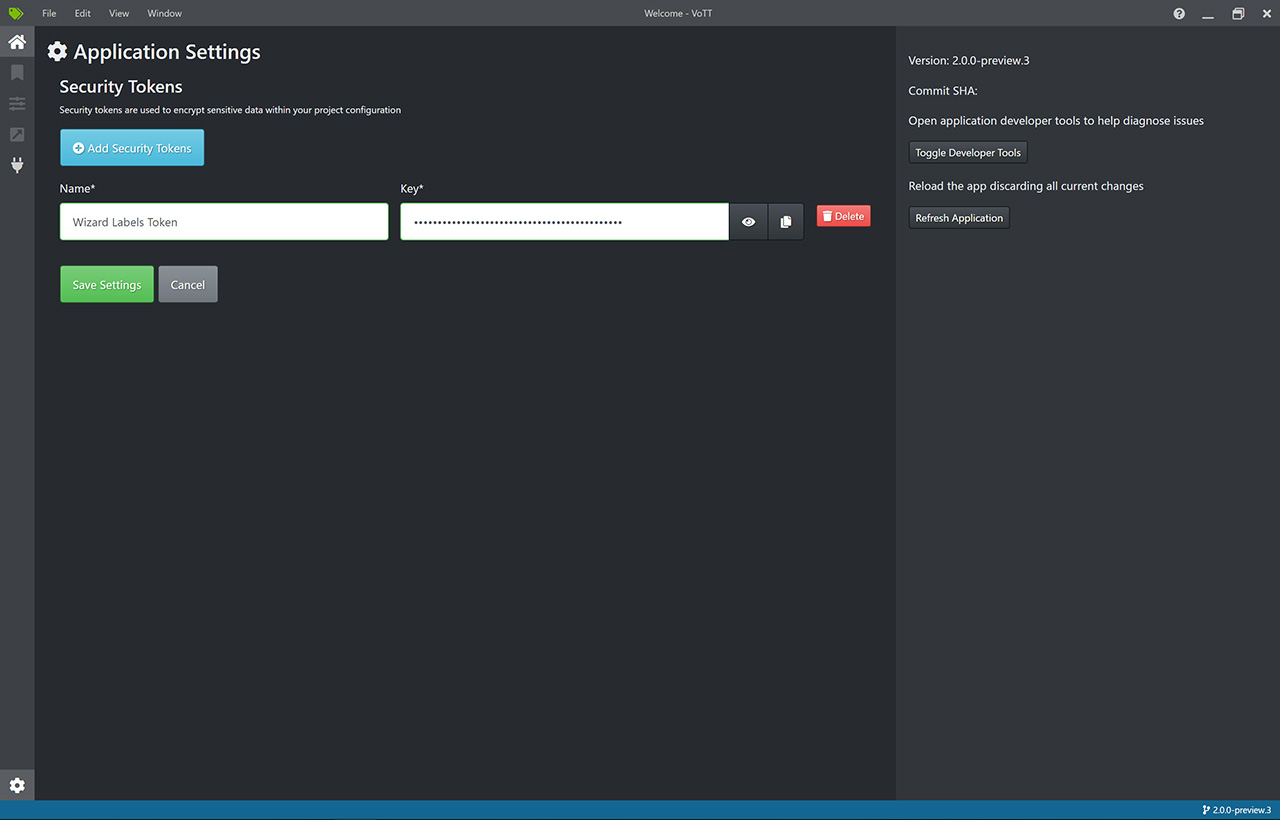This screenshot has height=820, width=1280.
Task: Click the help question mark icon
Action: click(x=1179, y=13)
